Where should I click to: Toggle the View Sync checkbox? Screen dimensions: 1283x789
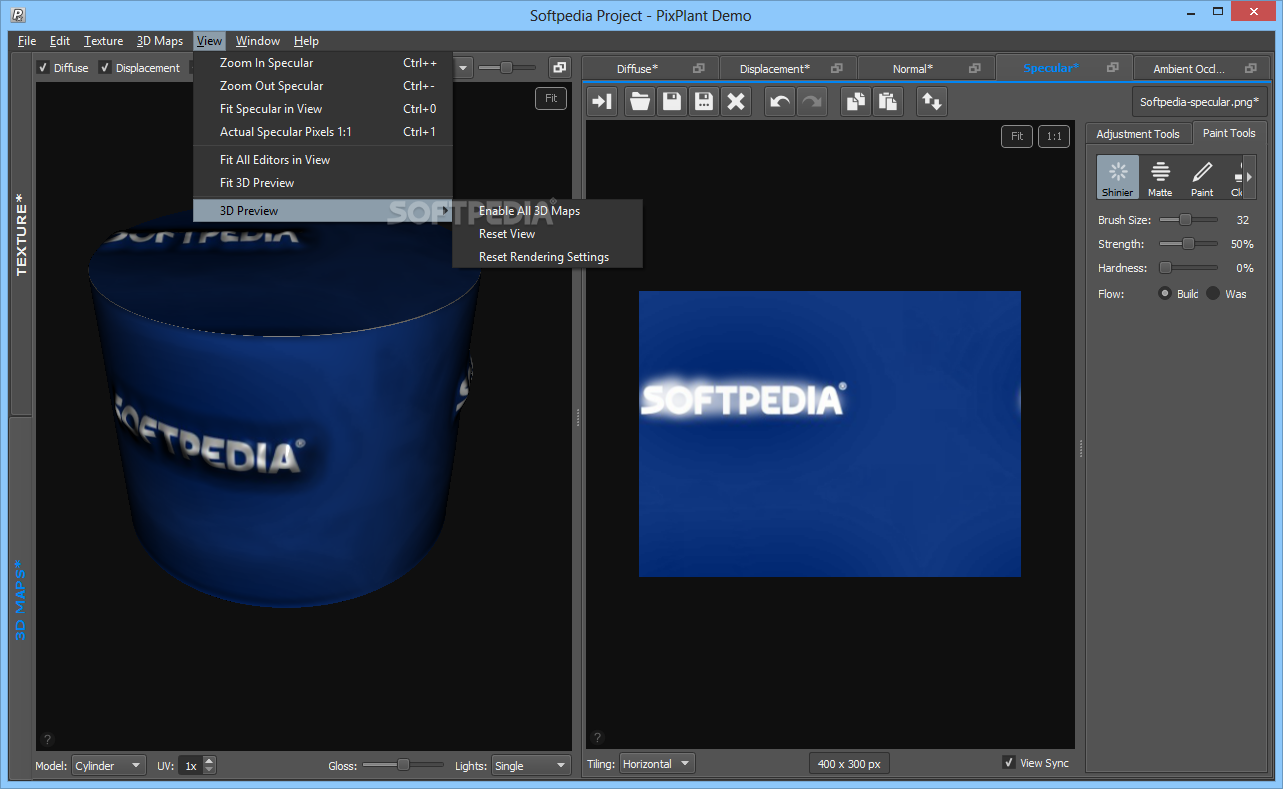tap(1009, 763)
